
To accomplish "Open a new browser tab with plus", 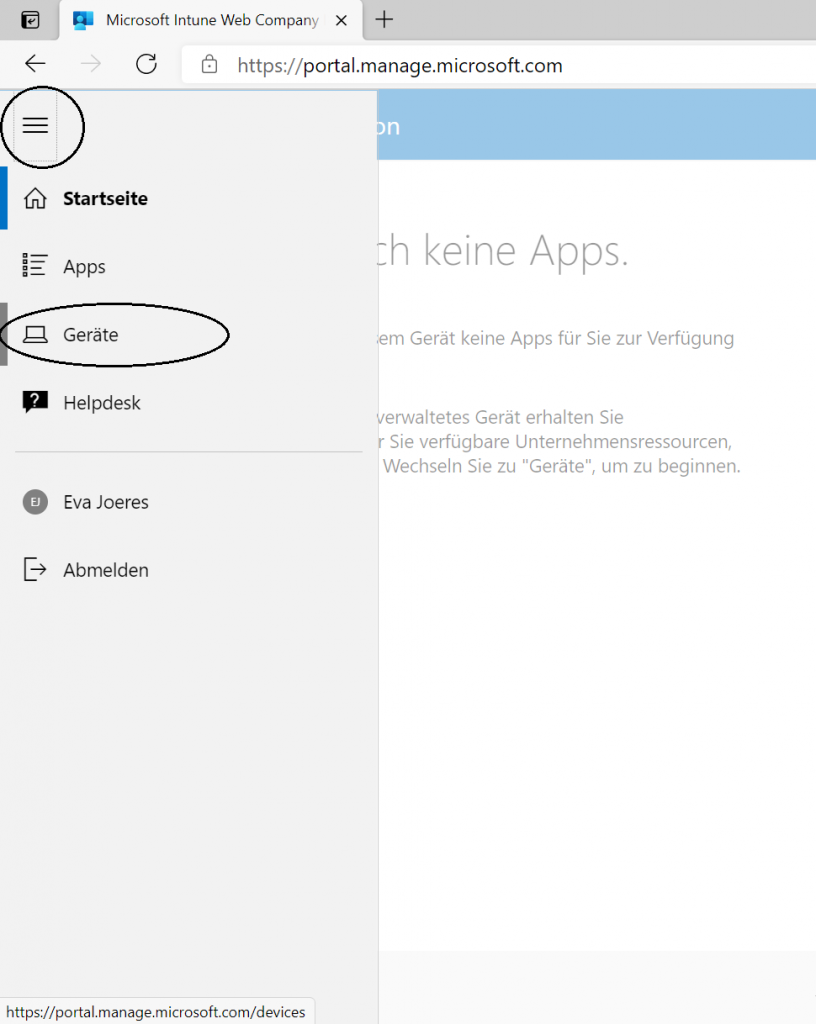I will [x=384, y=20].
